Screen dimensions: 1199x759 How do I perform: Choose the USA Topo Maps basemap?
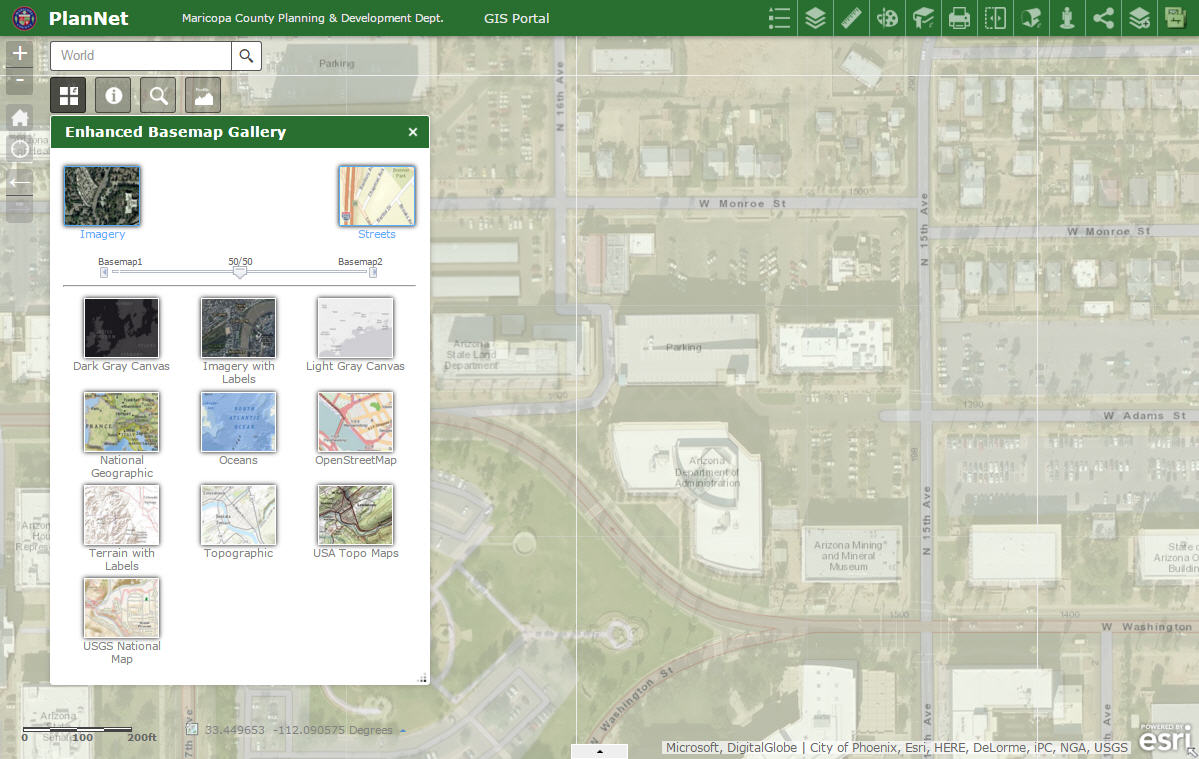click(x=356, y=515)
